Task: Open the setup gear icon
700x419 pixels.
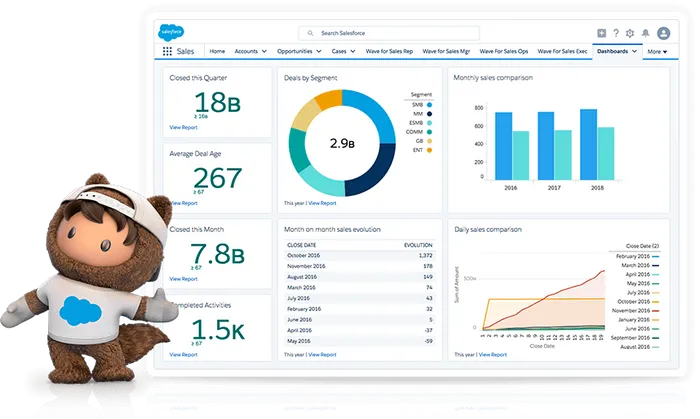Action: (x=630, y=33)
